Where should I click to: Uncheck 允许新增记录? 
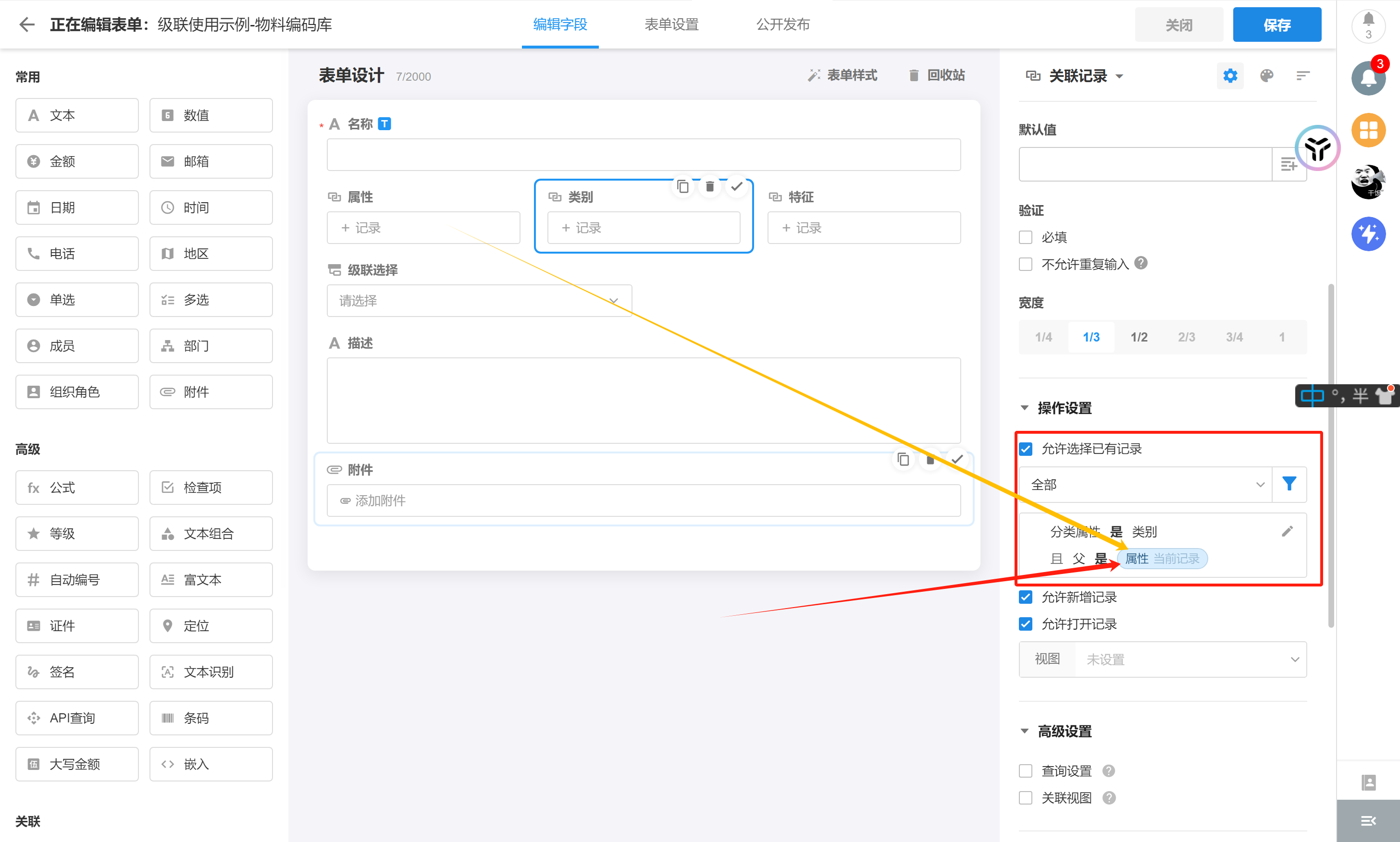coord(1025,597)
